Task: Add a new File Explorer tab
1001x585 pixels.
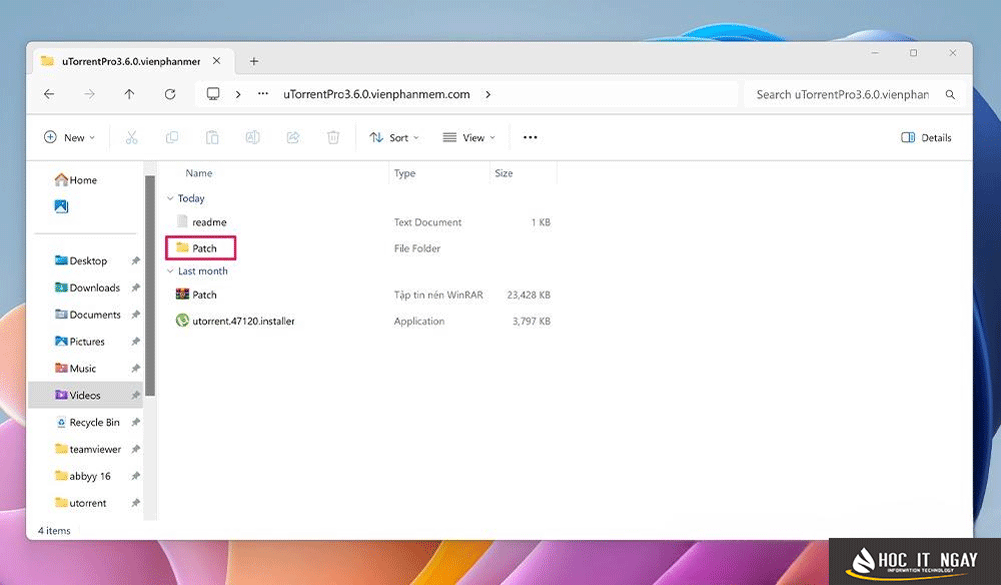Action: click(x=254, y=61)
